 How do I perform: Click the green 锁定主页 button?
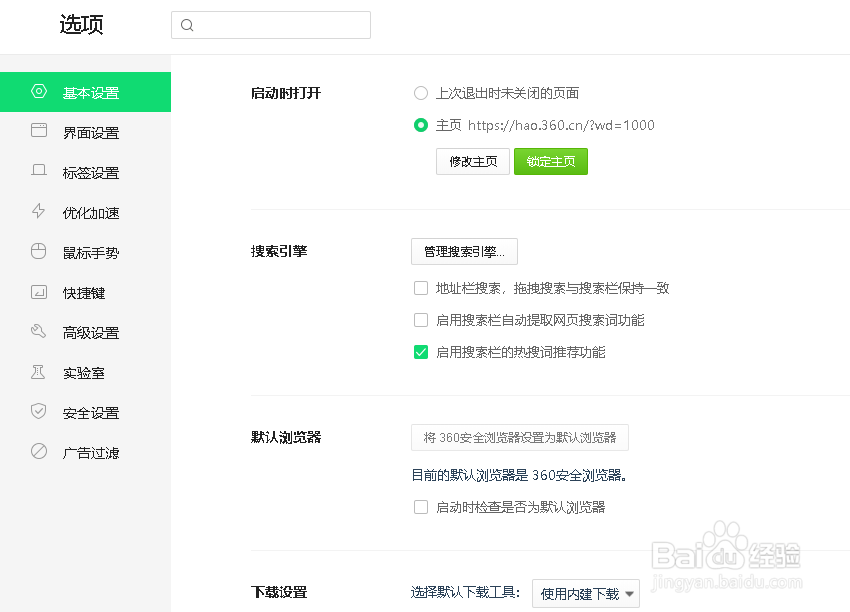point(551,162)
